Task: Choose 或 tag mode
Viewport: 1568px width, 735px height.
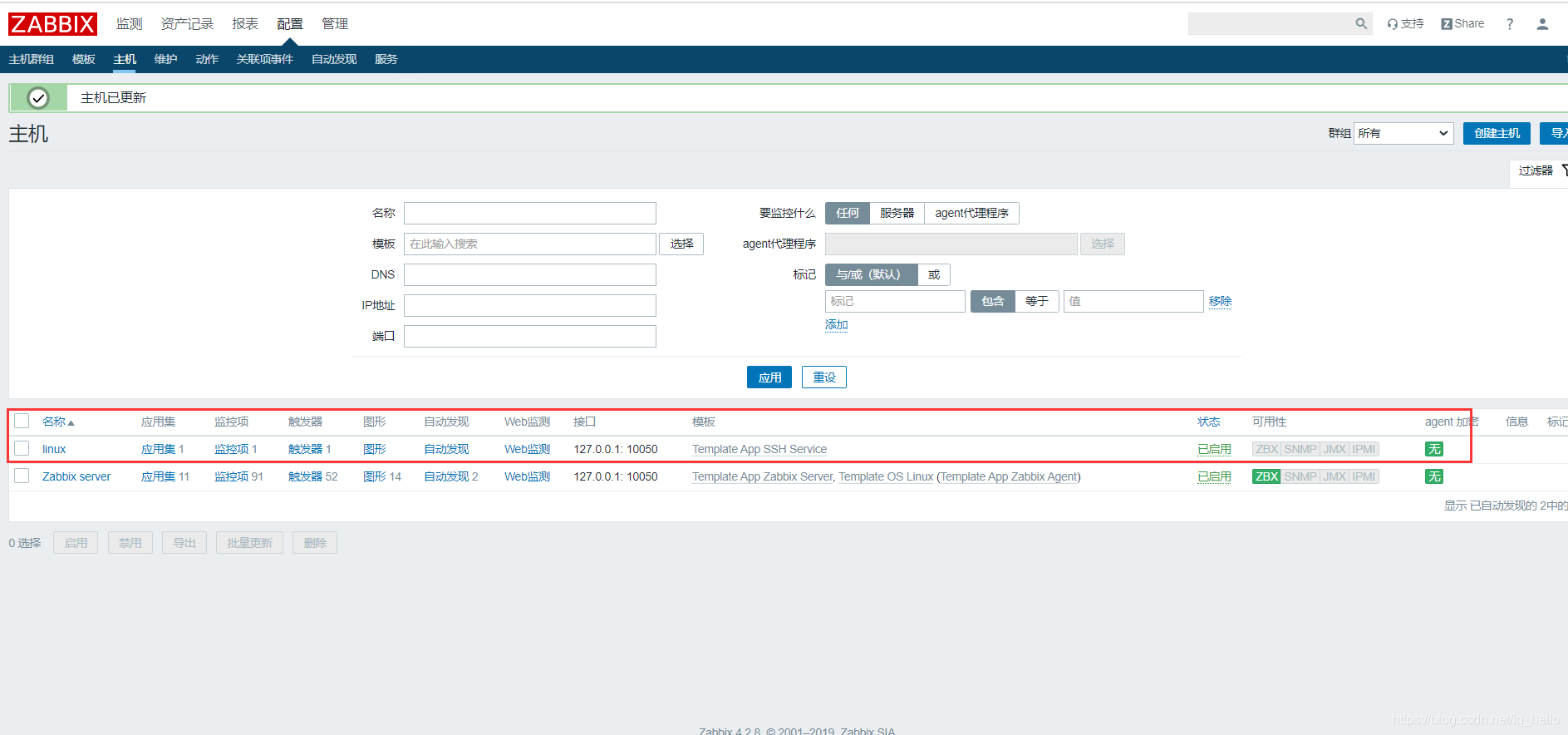Action: (934, 274)
